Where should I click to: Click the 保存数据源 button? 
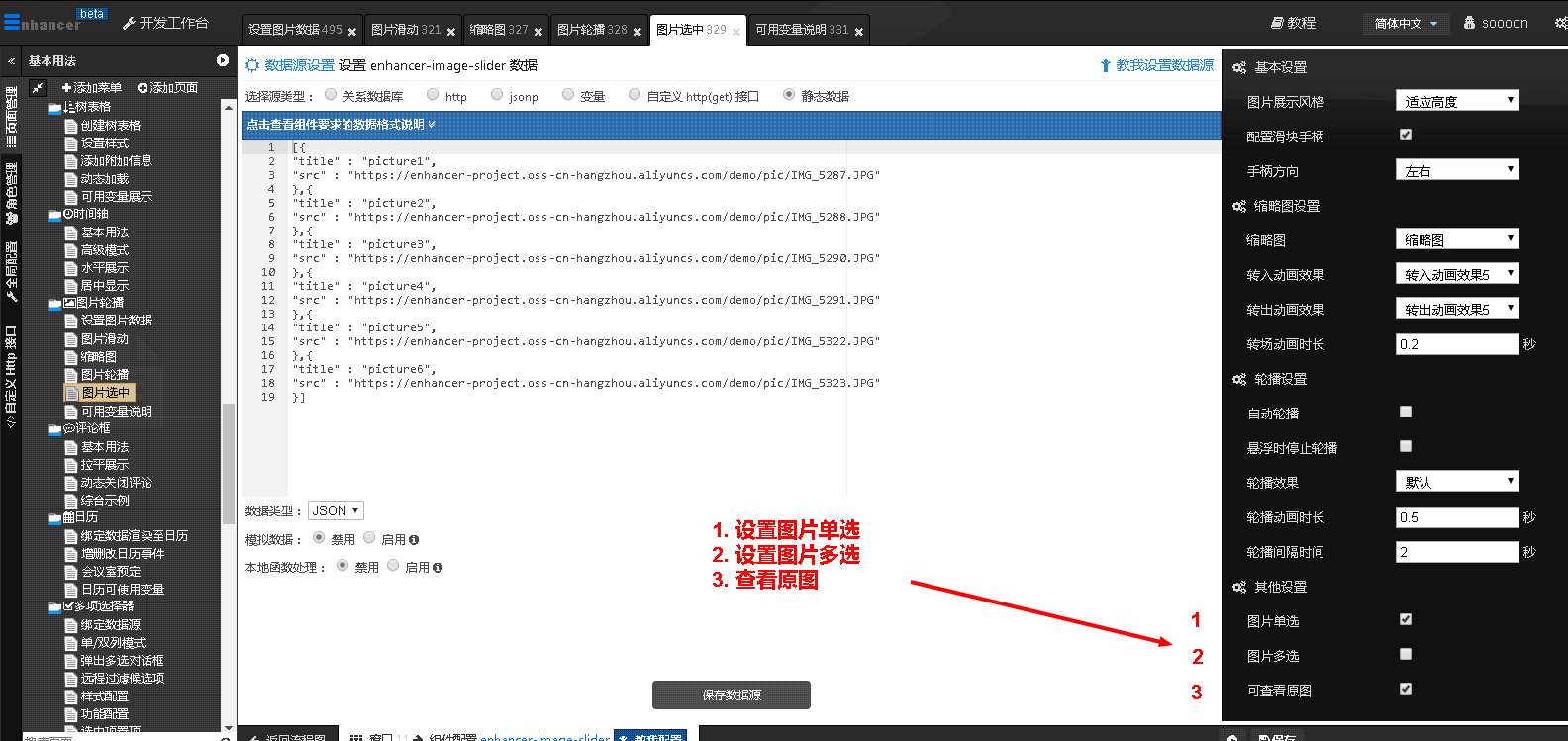coord(731,695)
